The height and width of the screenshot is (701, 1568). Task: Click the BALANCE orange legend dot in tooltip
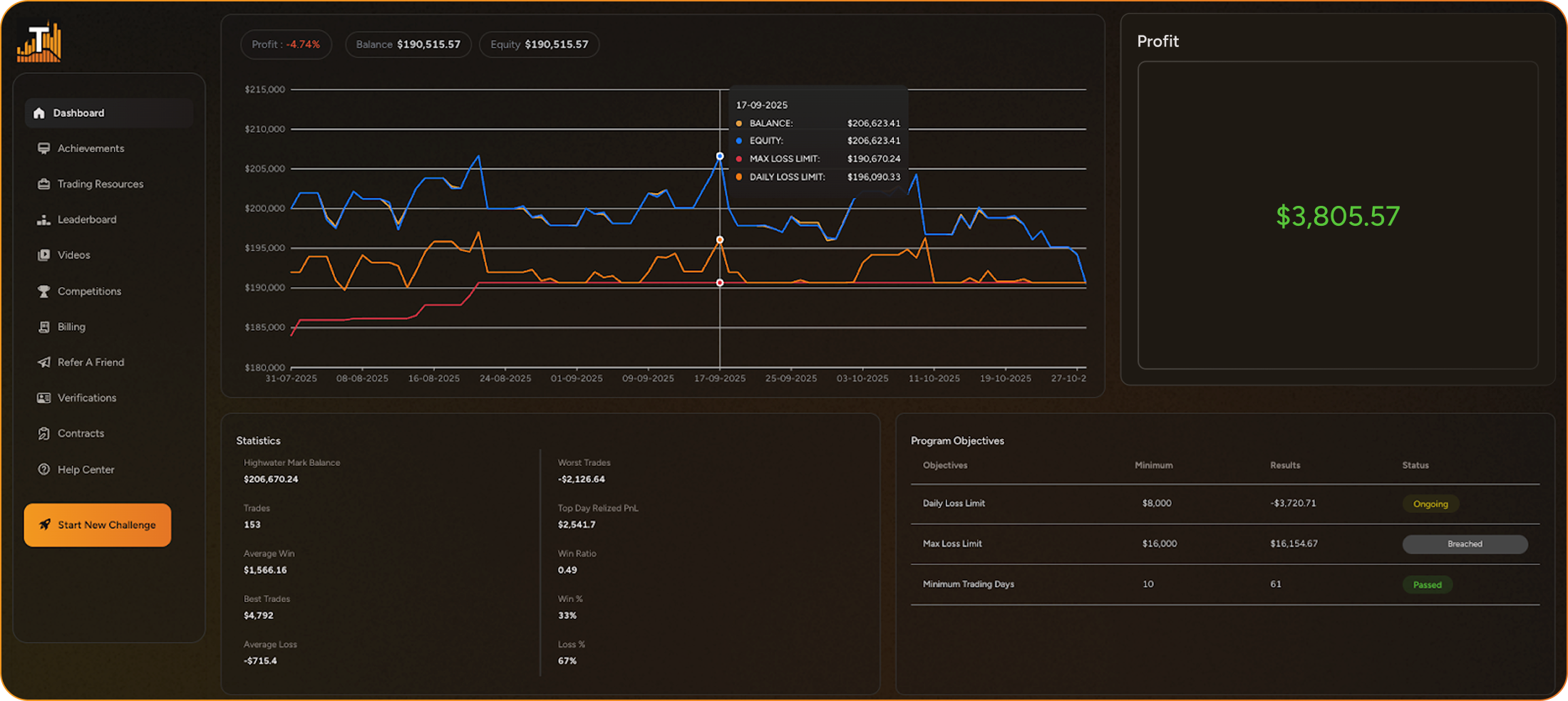point(739,123)
